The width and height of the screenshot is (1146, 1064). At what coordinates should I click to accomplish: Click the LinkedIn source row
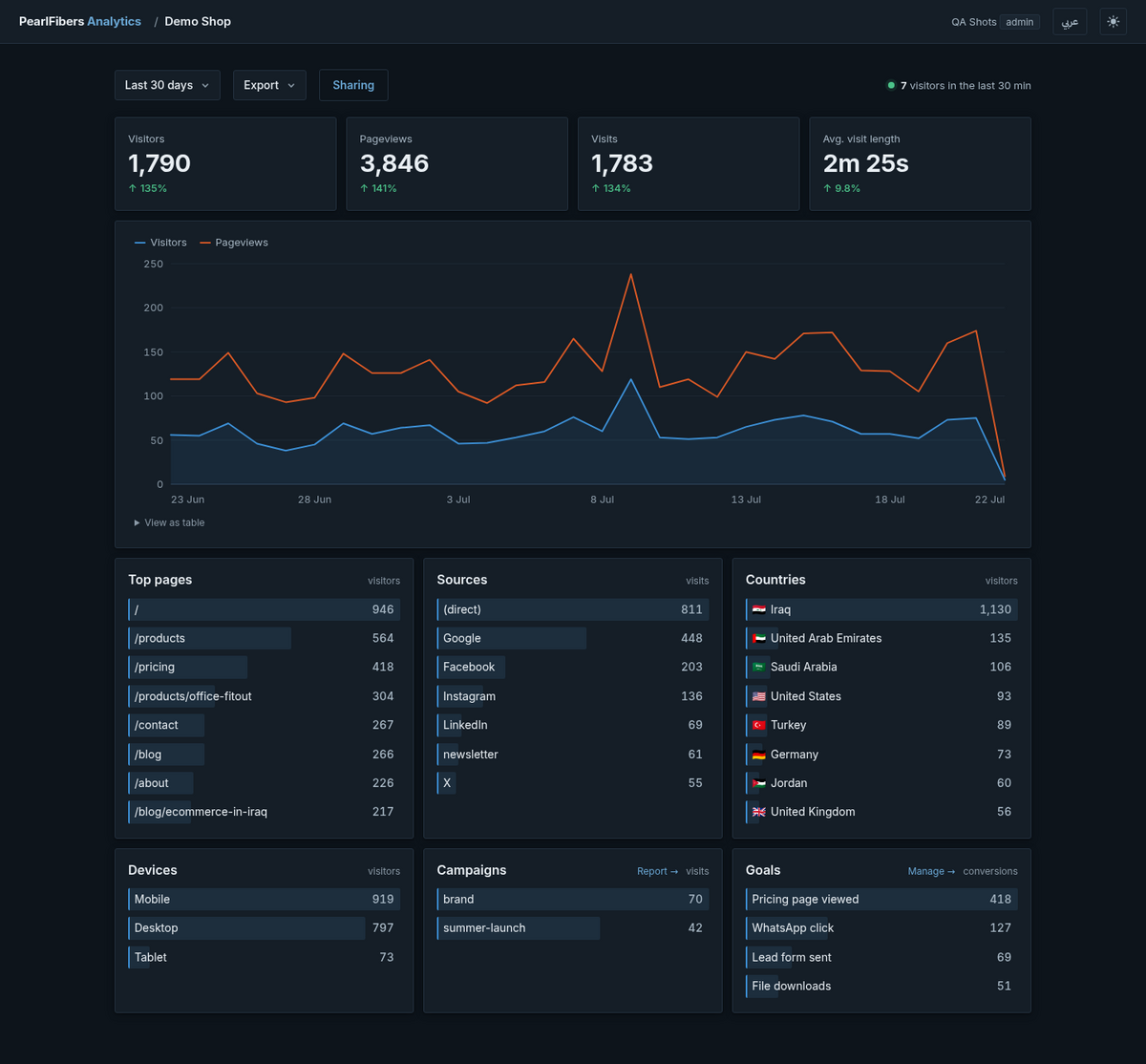click(572, 725)
